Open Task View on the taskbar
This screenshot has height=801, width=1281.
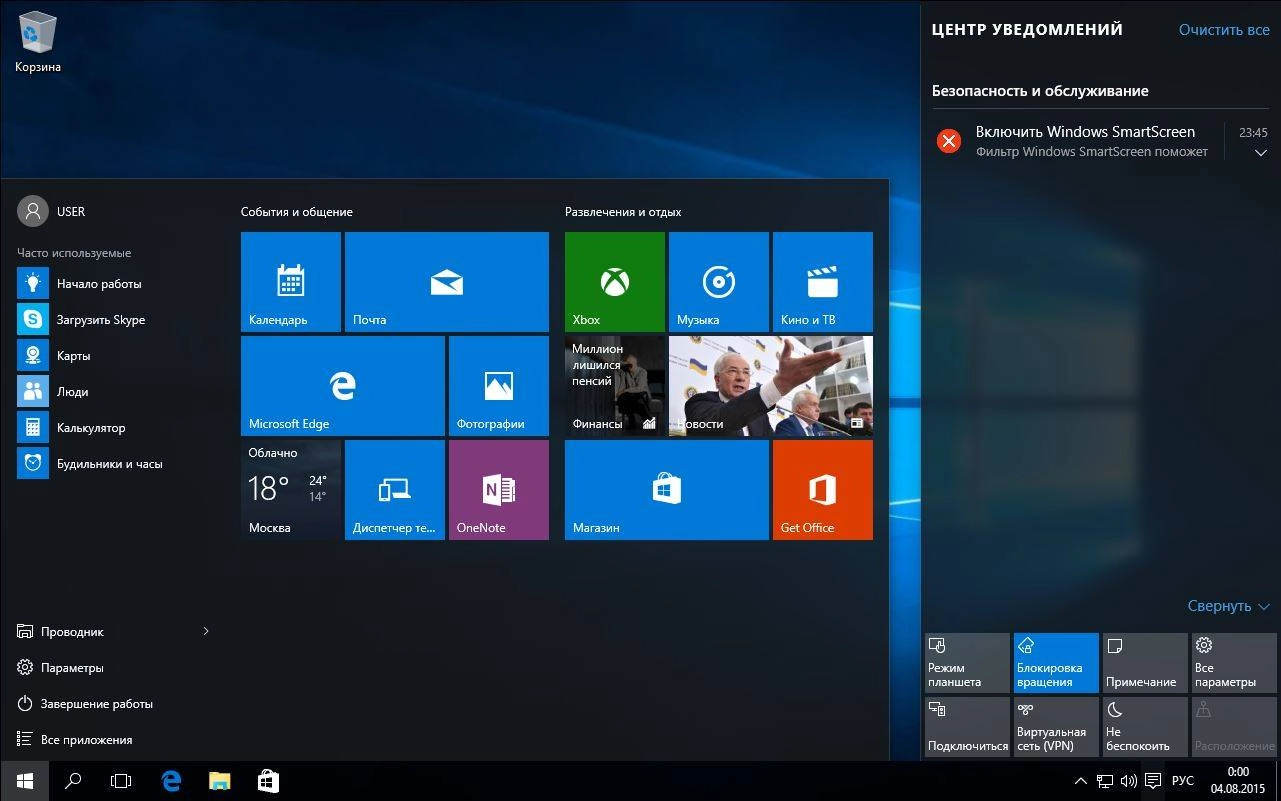click(121, 781)
